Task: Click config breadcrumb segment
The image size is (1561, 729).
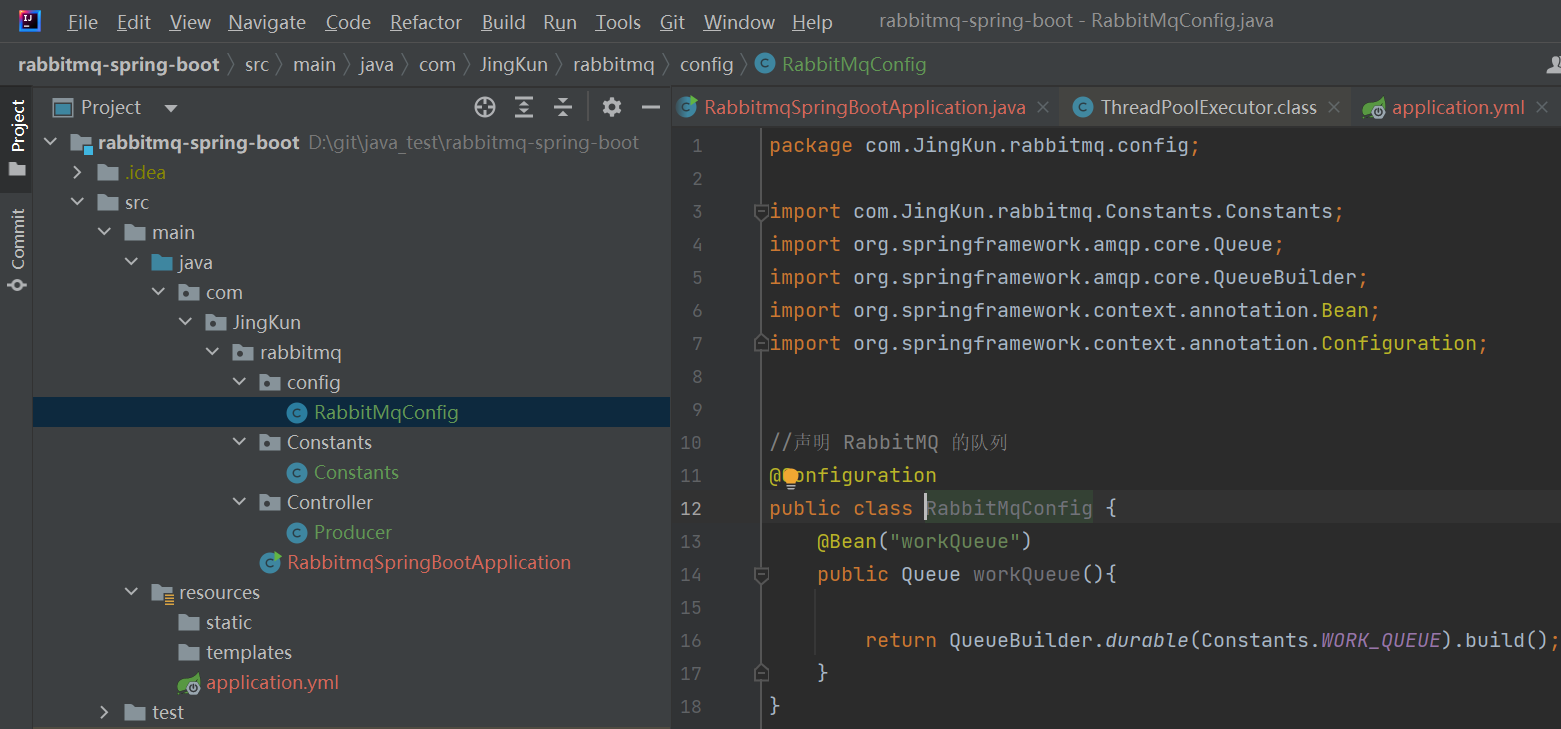Action: [x=707, y=64]
